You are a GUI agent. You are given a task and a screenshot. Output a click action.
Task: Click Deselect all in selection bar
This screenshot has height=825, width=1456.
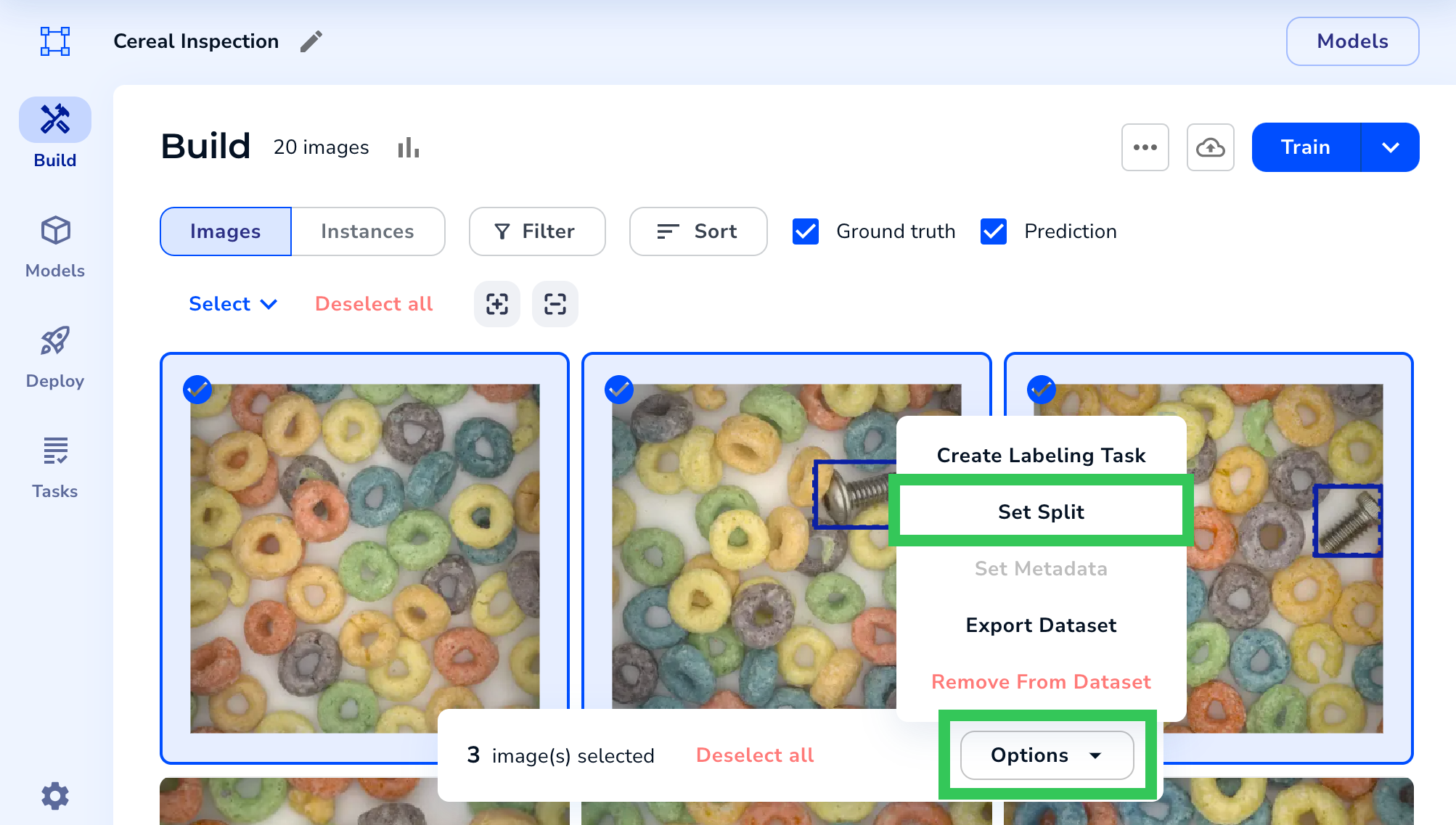coord(754,755)
